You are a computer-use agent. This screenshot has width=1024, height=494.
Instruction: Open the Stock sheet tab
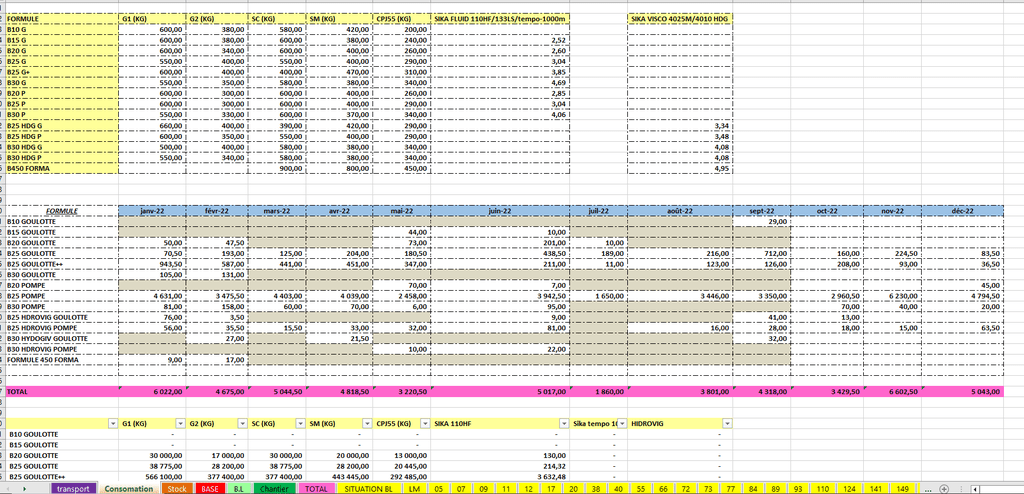[x=176, y=489]
